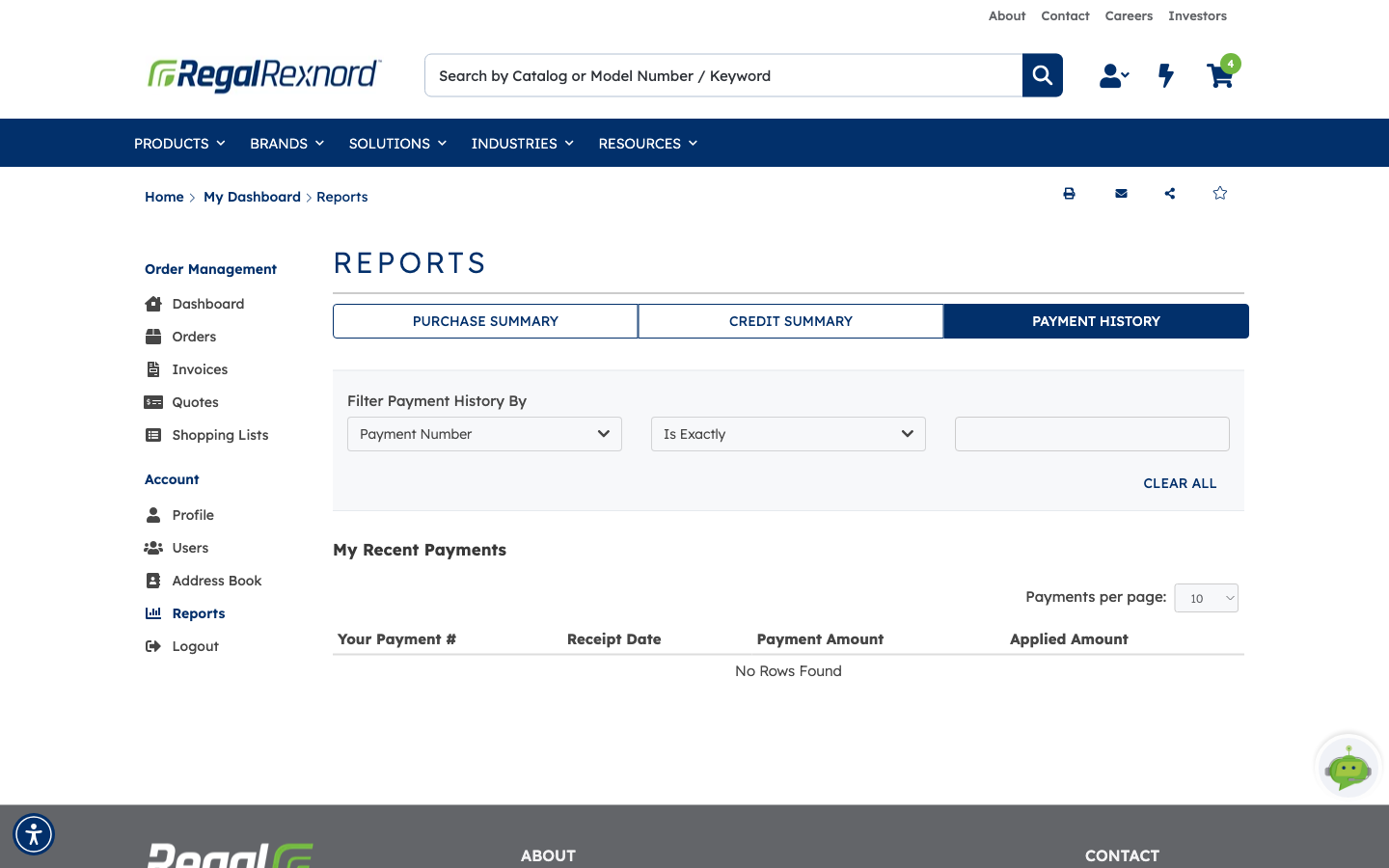Click the Orders box icon in sidebar
The image size is (1389, 868).
(x=153, y=337)
